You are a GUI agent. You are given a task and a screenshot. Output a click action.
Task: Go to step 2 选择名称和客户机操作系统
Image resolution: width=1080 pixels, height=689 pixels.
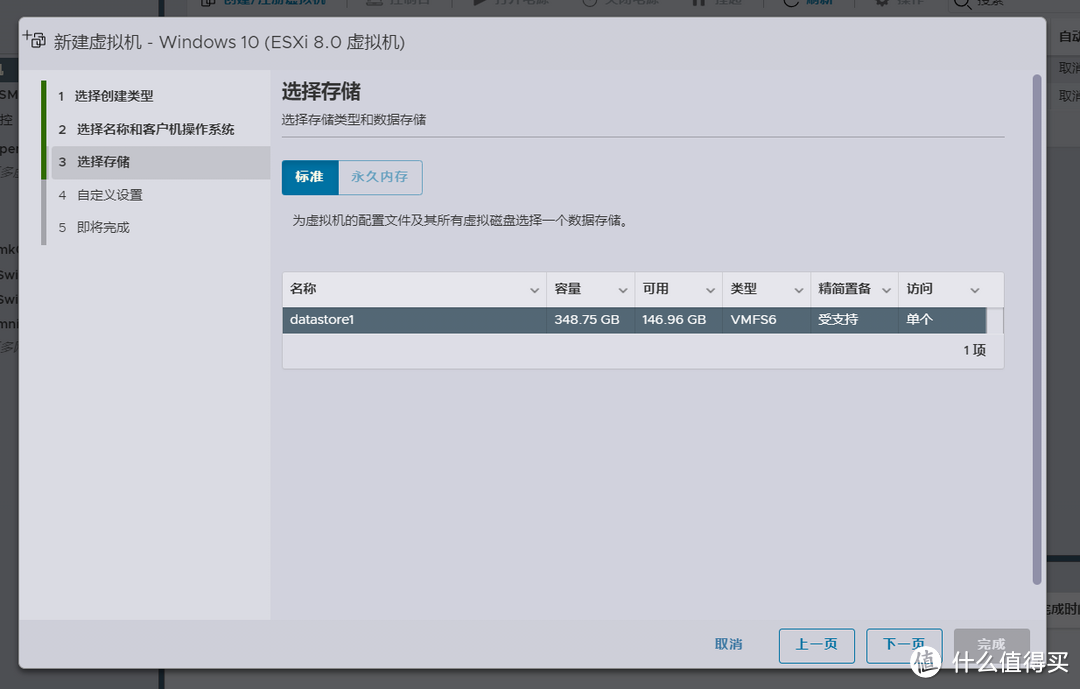pyautogui.click(x=146, y=129)
